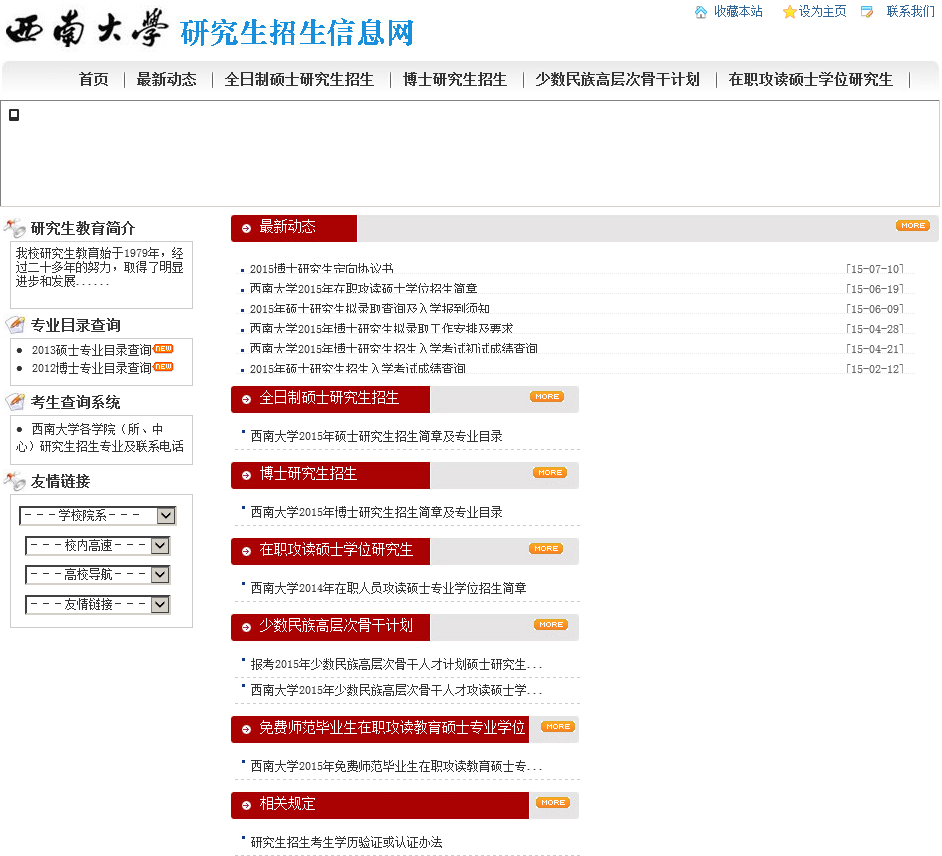Click MORE in 相关规定 section
This screenshot has height=856, width=942.
point(553,803)
